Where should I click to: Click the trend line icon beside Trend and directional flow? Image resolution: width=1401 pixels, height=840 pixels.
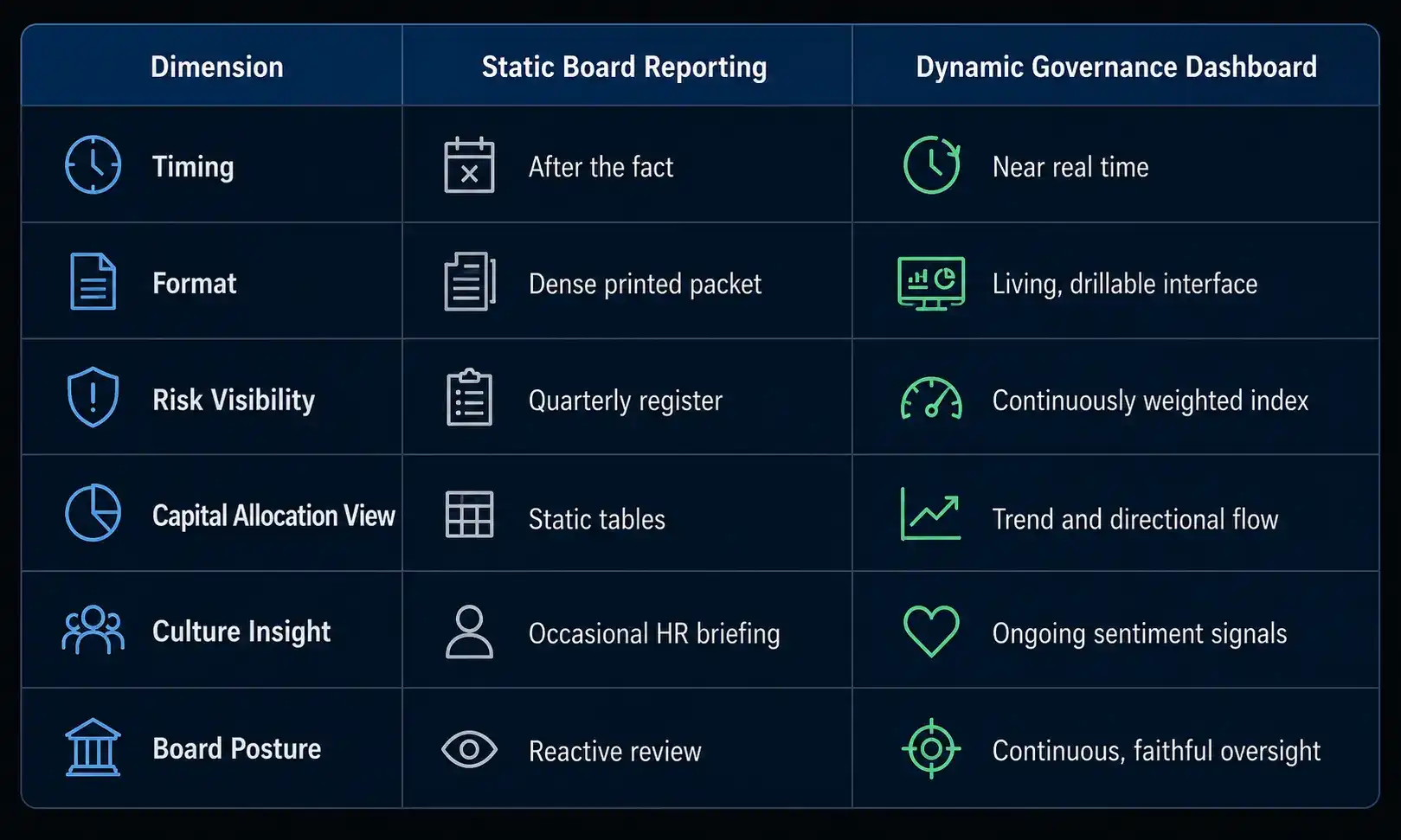coord(931,514)
